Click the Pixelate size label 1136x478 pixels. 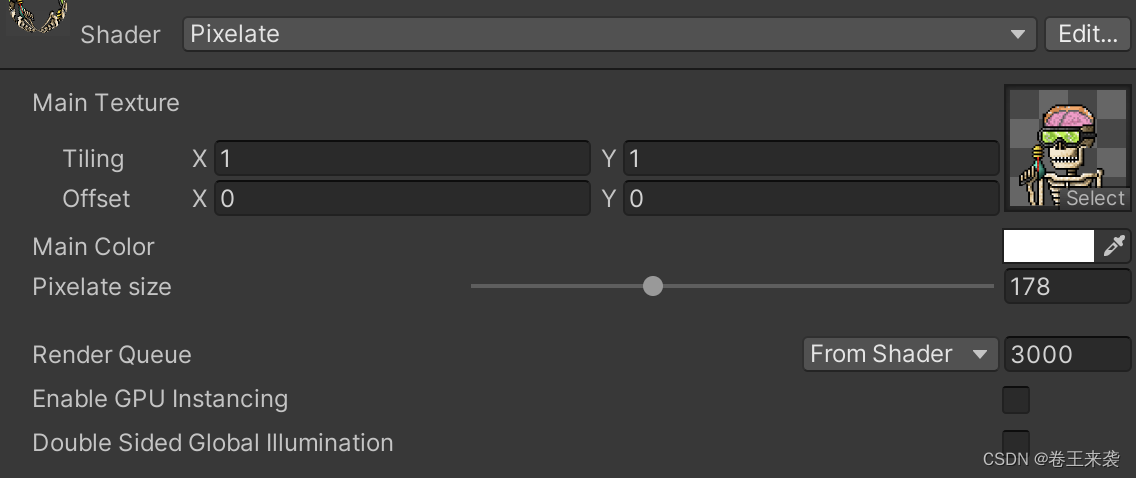coord(102,287)
